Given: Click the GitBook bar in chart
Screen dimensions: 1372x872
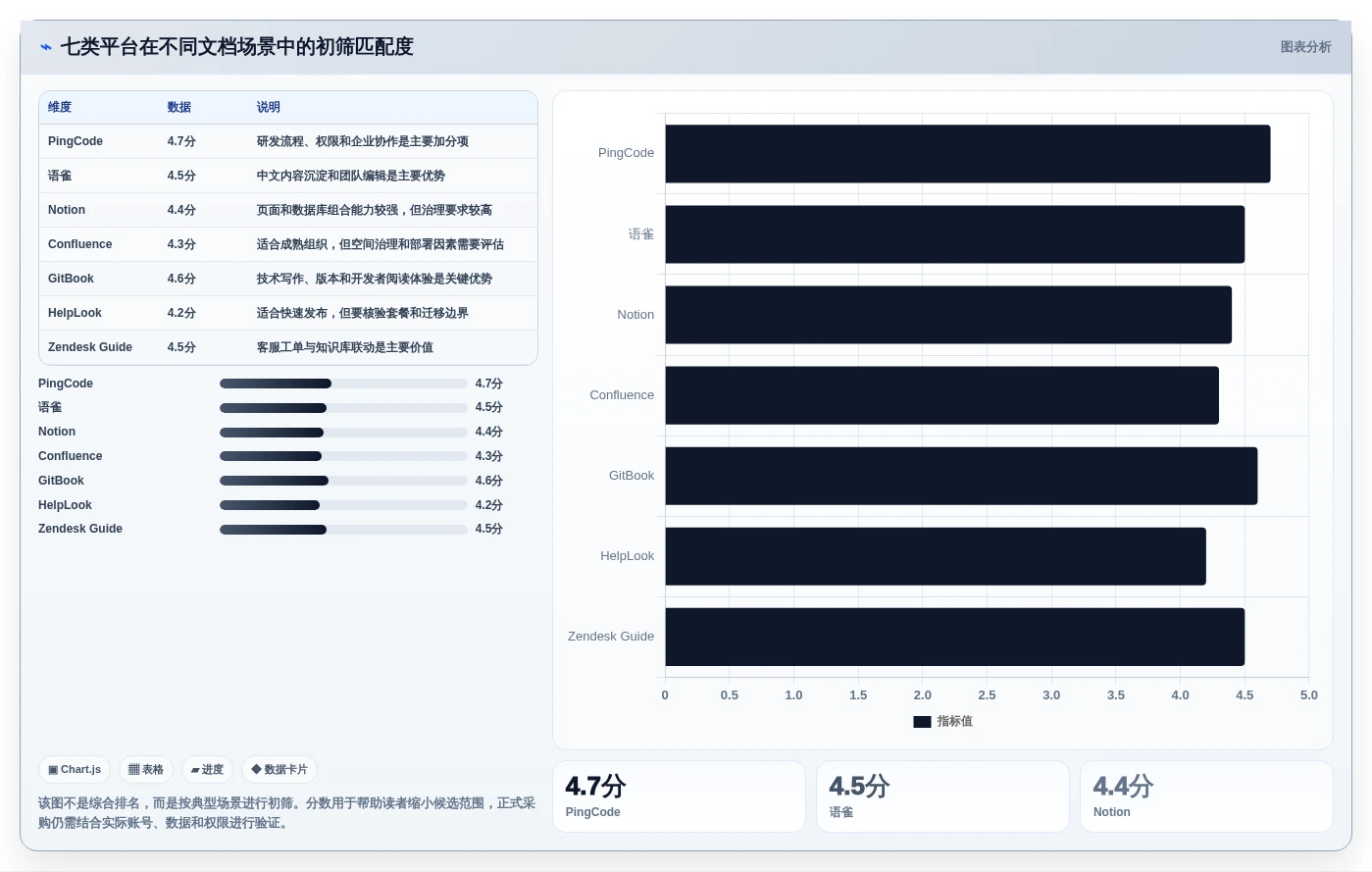Looking at the screenshot, I should pyautogui.click(x=961, y=476).
